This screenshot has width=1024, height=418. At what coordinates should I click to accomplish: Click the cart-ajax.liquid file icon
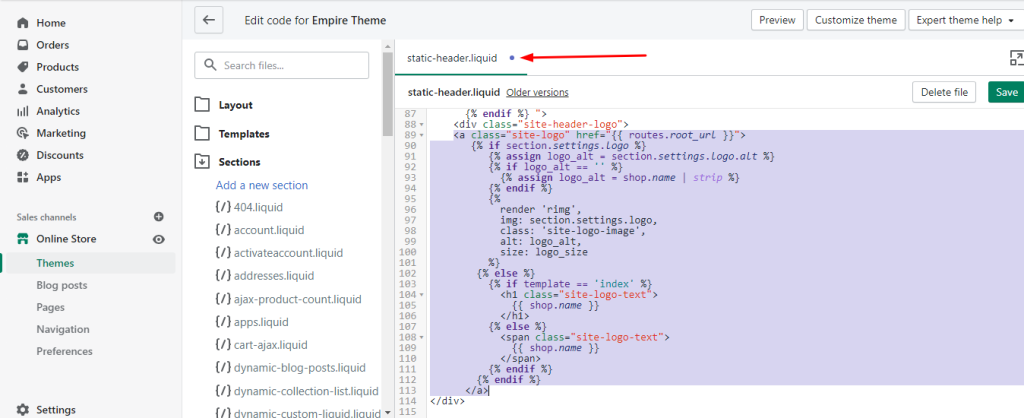[223, 345]
